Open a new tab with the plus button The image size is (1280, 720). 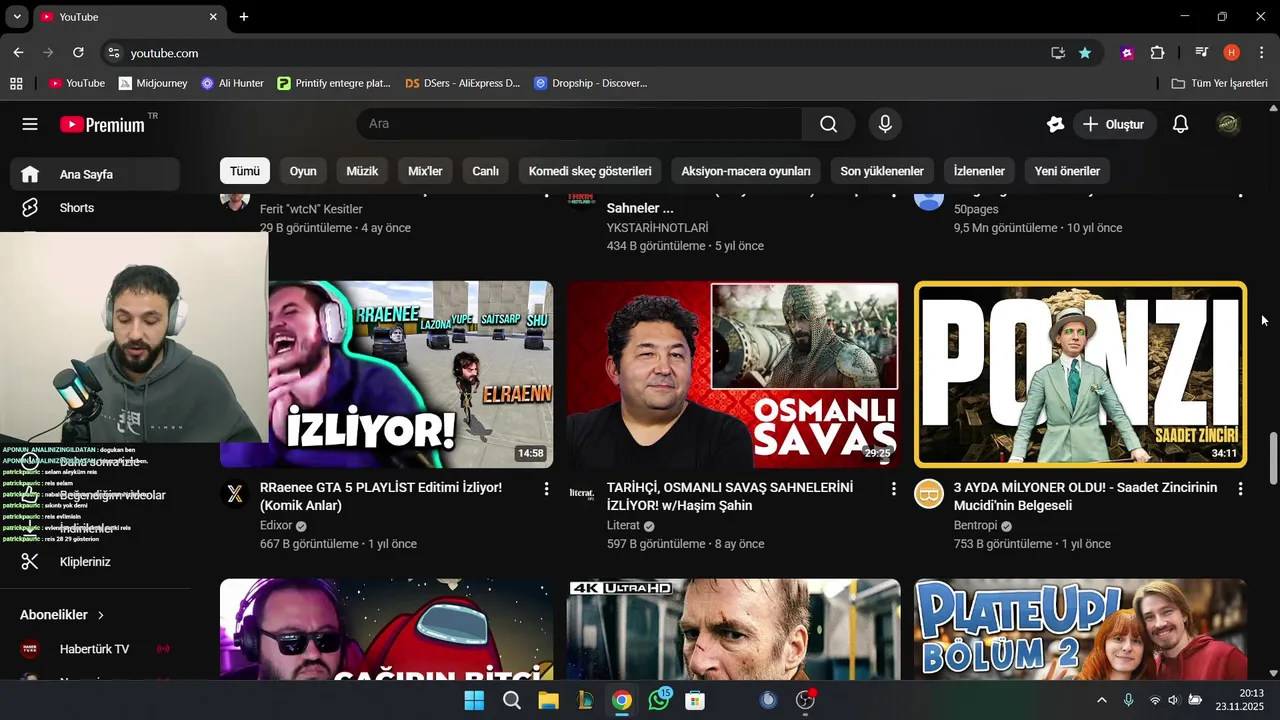click(x=244, y=17)
